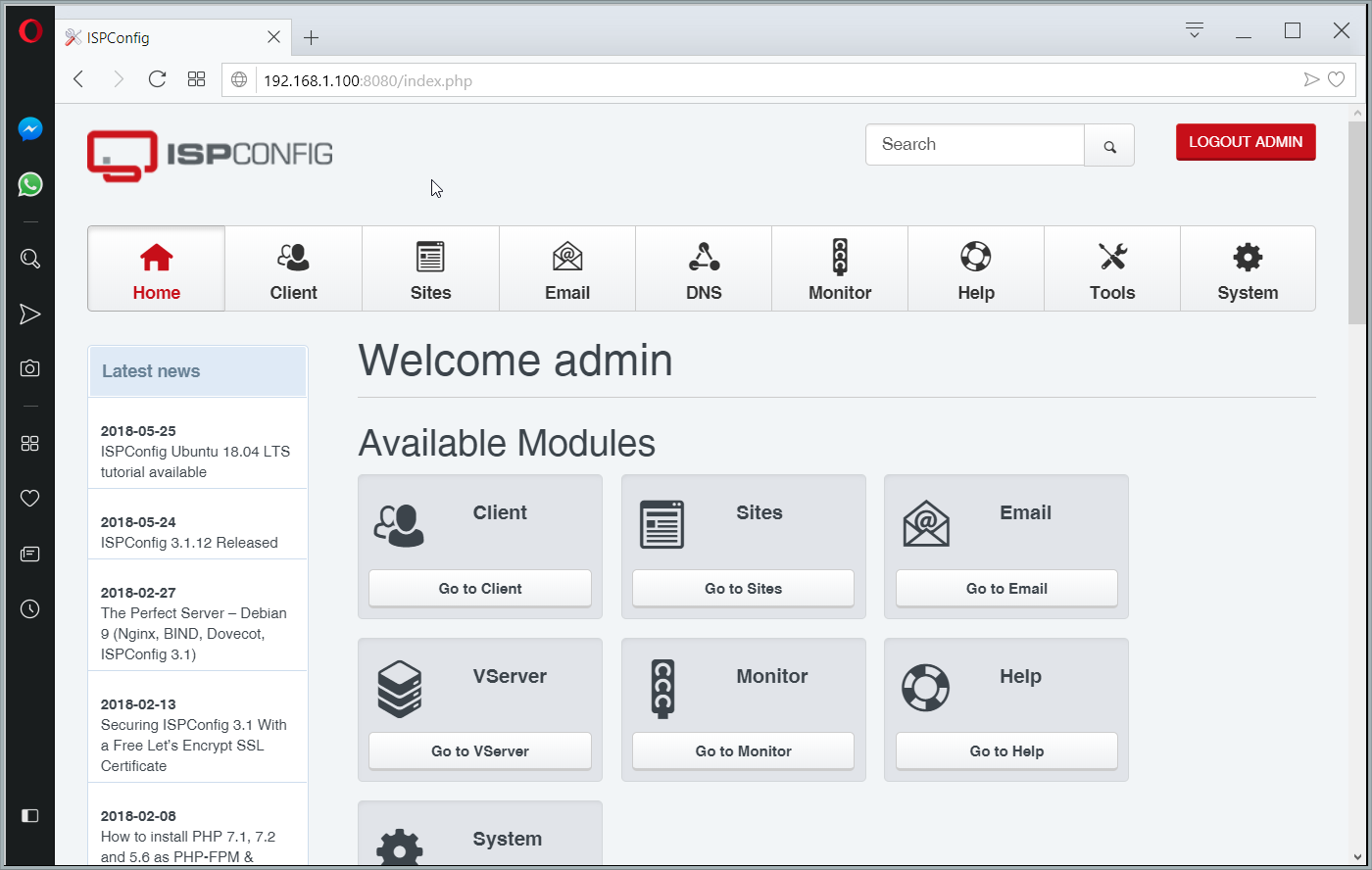Focus the Search input field
The height and width of the screenshot is (870, 1372).
(x=975, y=145)
